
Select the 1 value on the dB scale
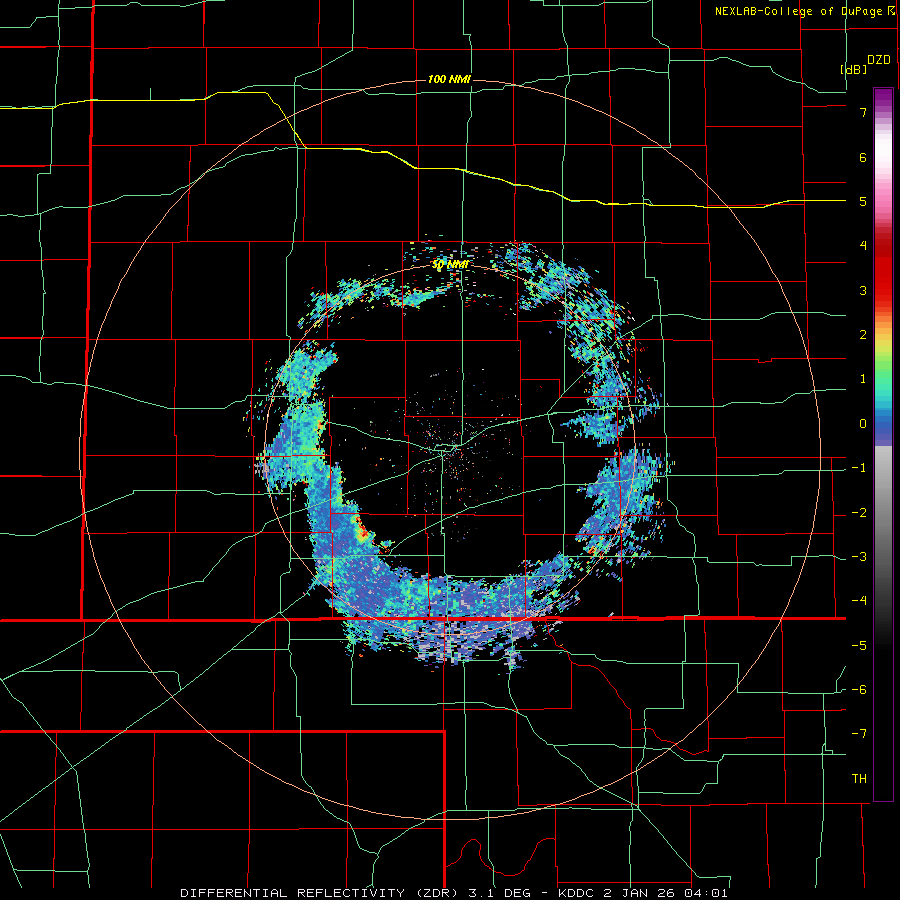863,379
